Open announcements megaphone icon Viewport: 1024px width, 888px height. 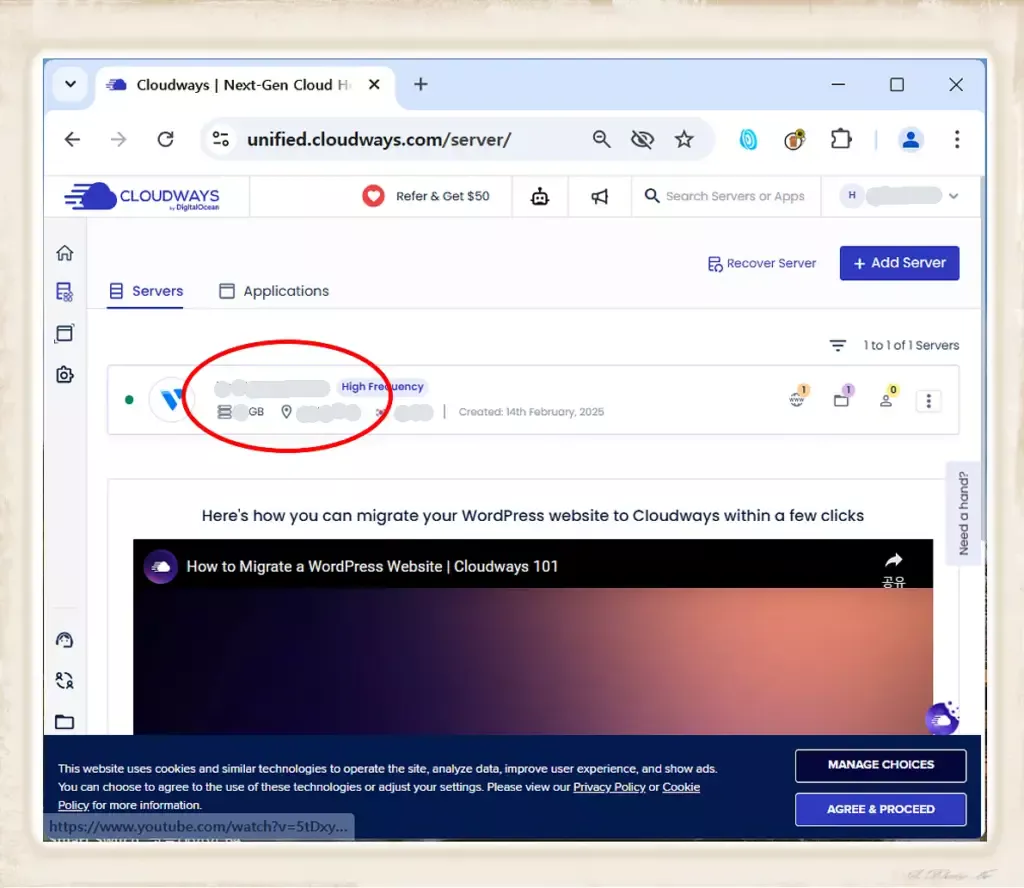point(600,197)
